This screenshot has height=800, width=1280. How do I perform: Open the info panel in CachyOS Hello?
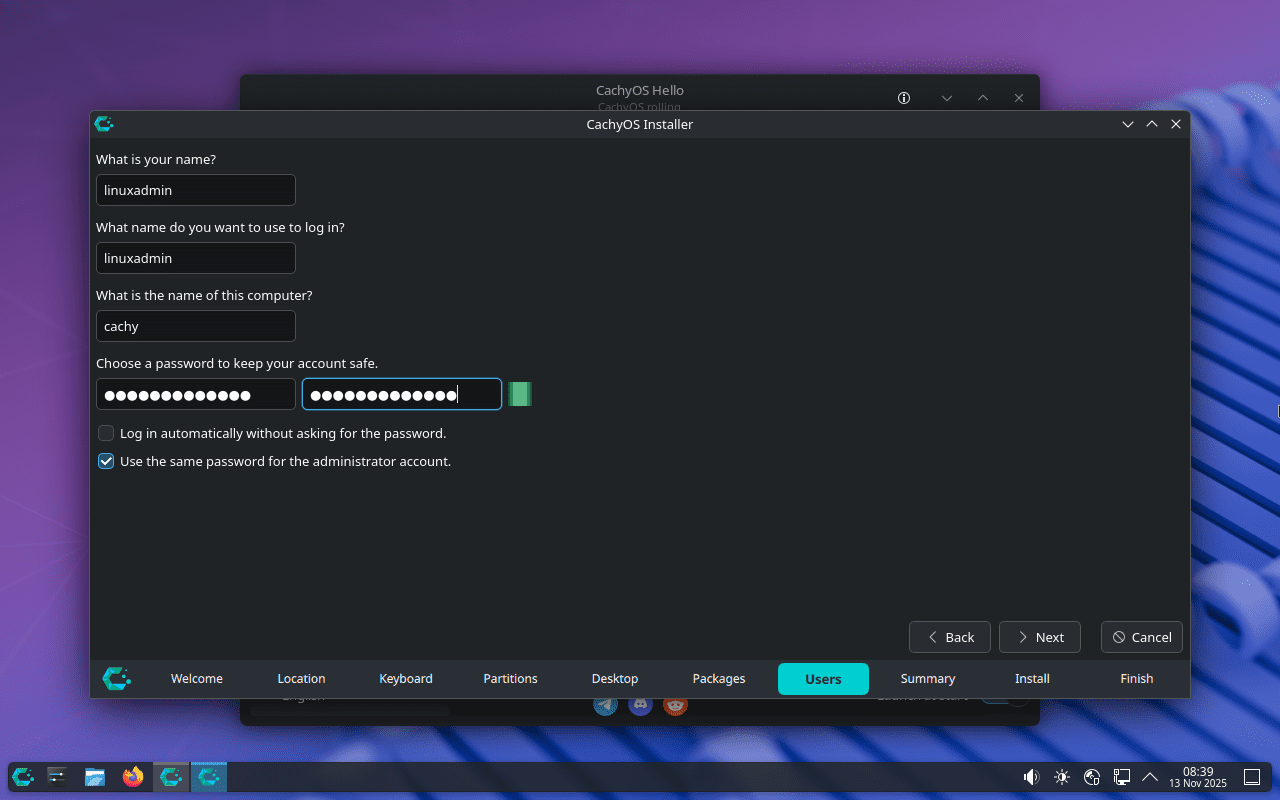903,98
